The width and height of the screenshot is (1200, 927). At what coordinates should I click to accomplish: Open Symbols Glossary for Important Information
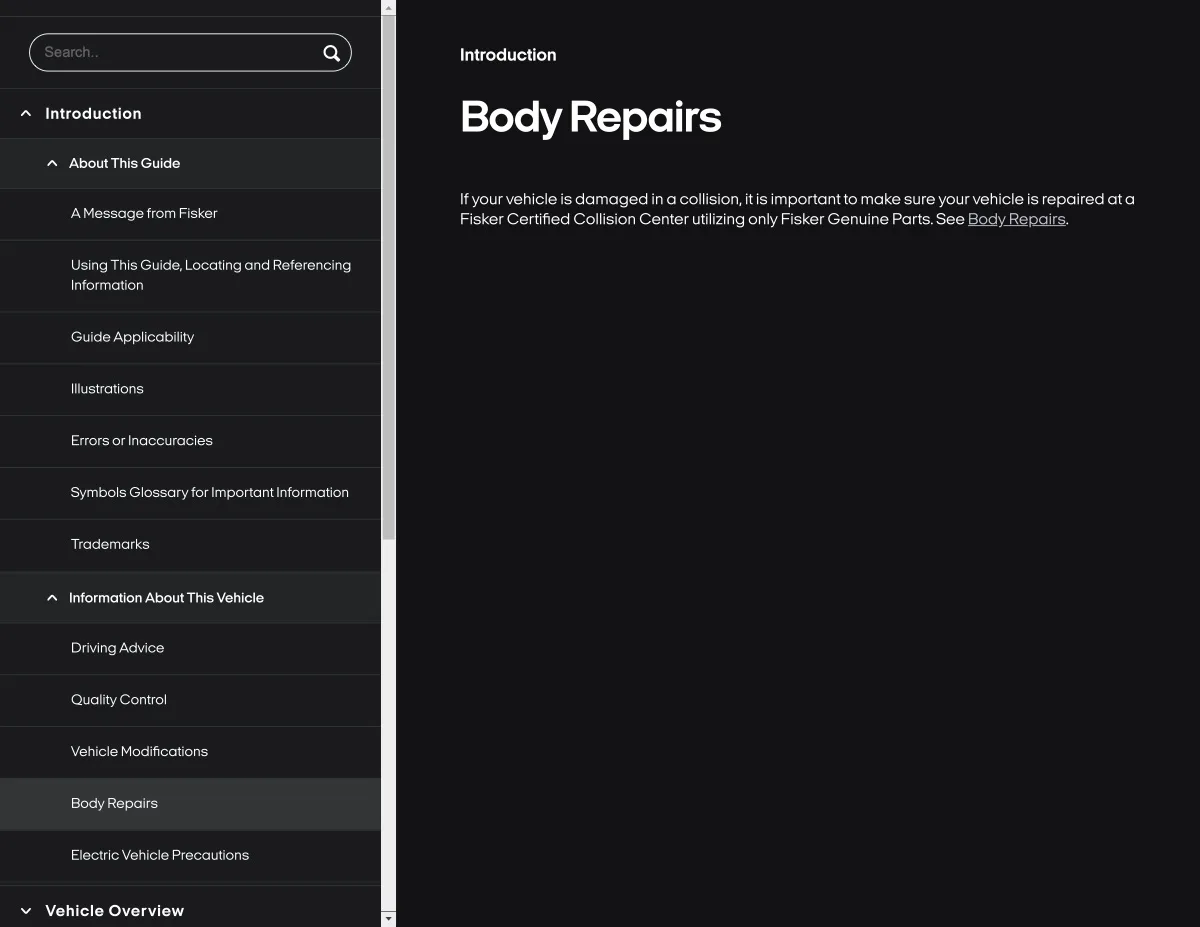(209, 493)
